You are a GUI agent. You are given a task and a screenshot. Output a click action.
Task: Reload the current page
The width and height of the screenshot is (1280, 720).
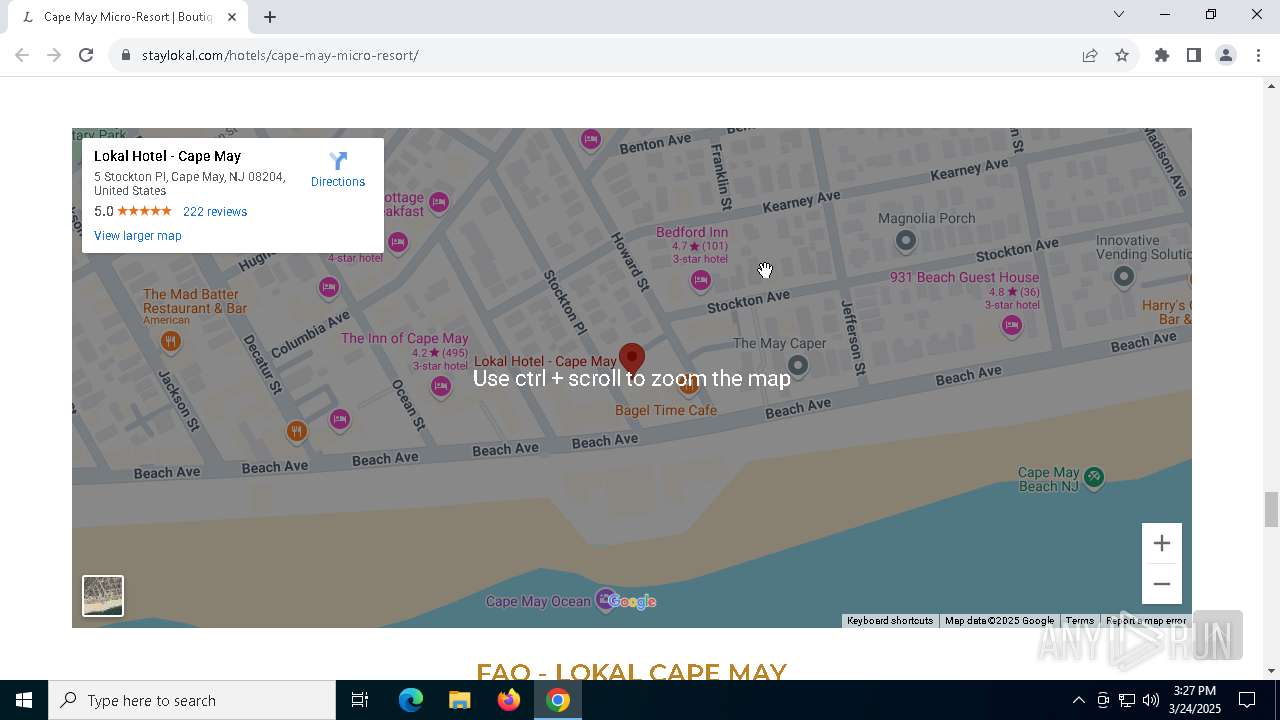[86, 55]
